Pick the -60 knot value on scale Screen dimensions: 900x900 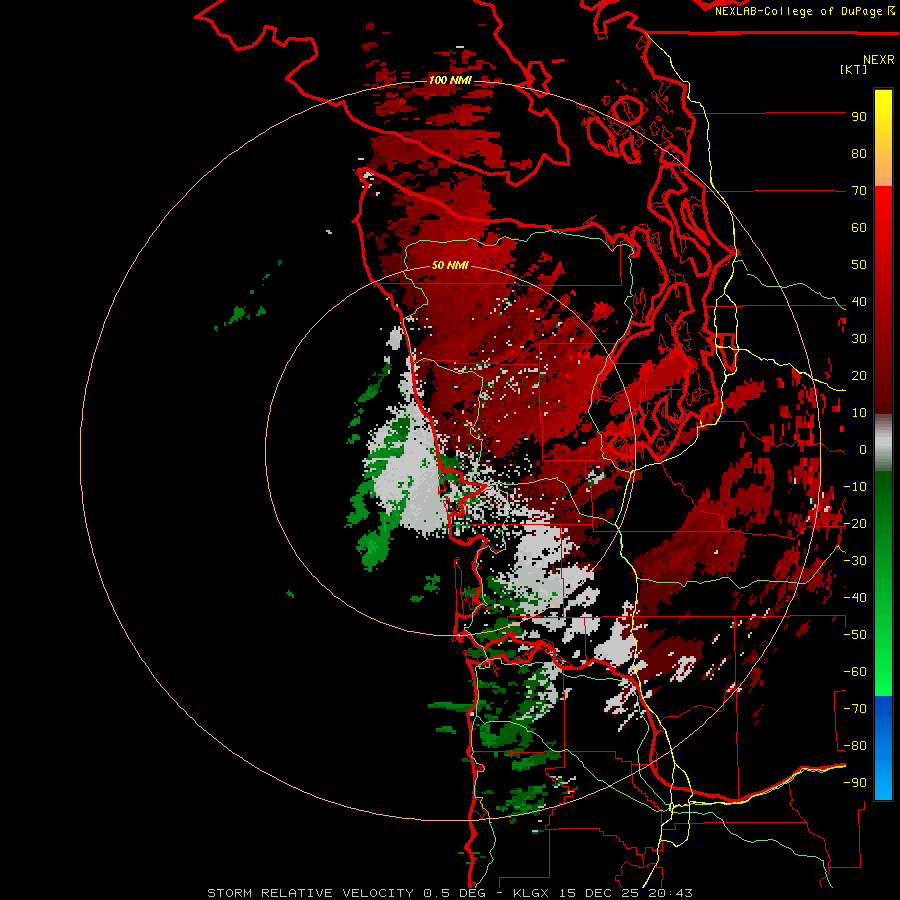pos(855,672)
